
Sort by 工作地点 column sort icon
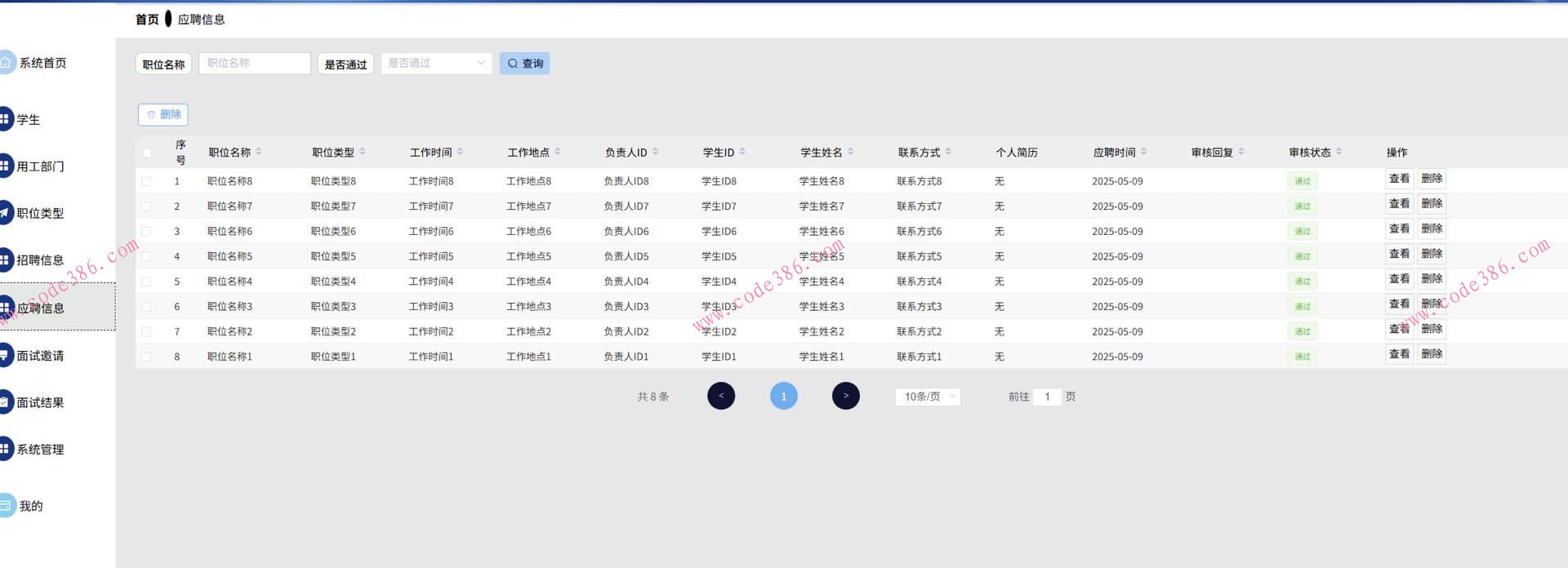click(x=558, y=152)
